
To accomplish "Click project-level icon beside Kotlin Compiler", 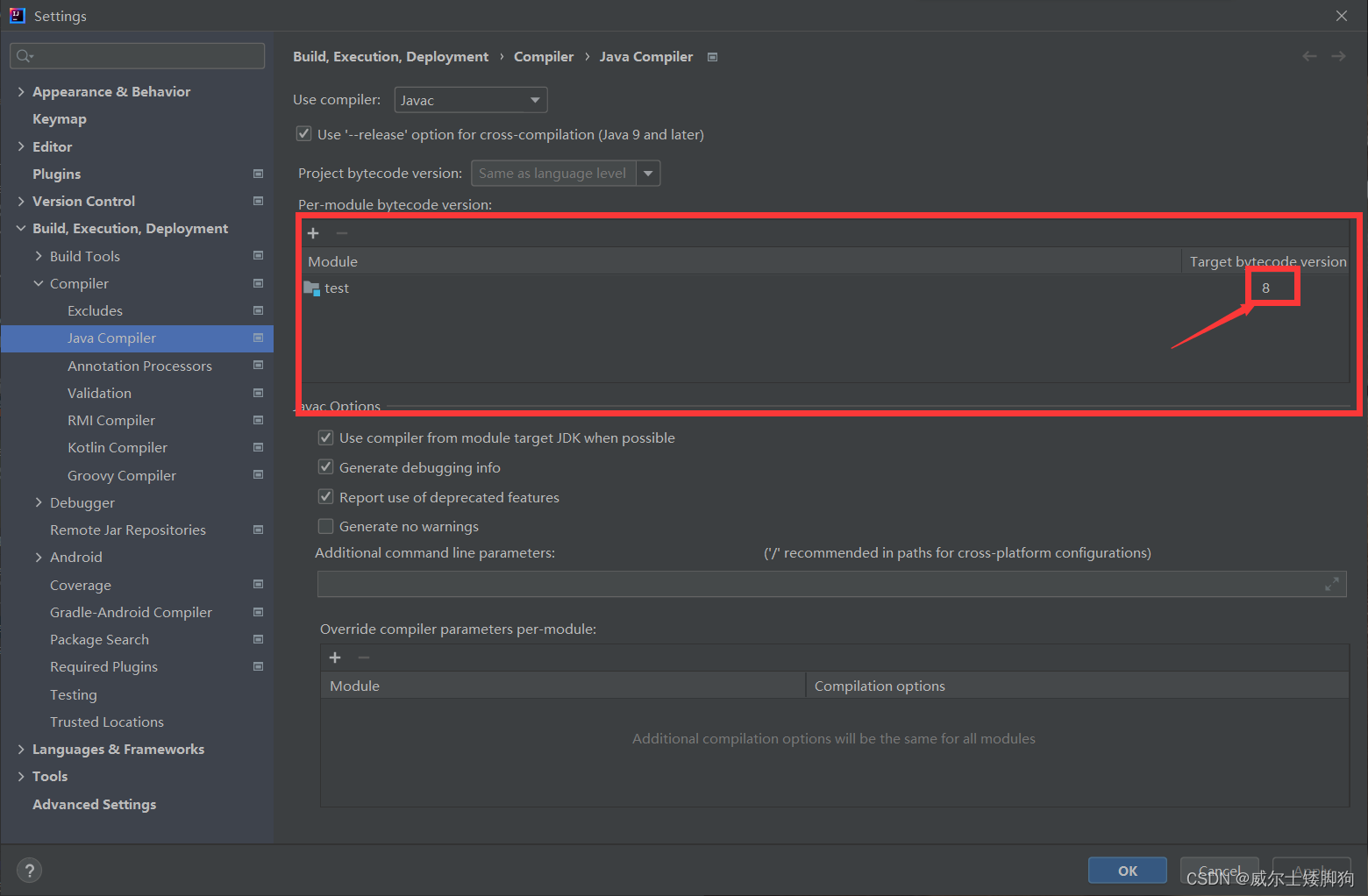I will pyautogui.click(x=258, y=447).
